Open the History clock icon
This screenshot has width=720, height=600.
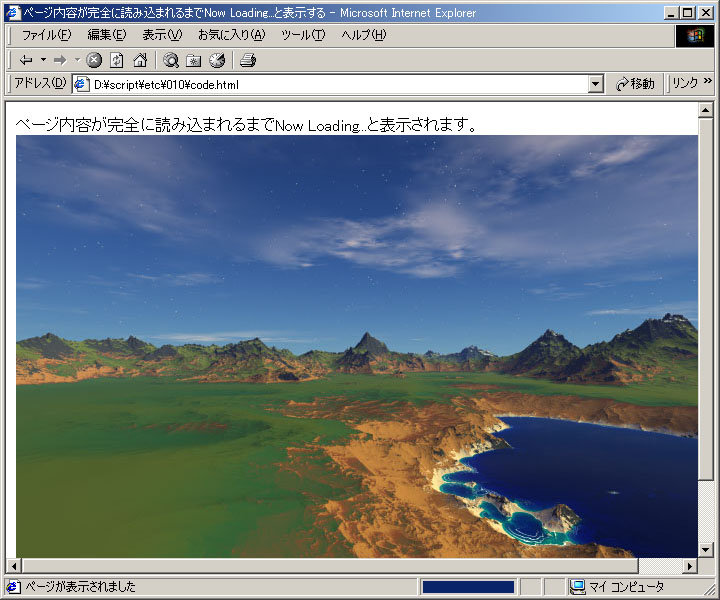(217, 60)
